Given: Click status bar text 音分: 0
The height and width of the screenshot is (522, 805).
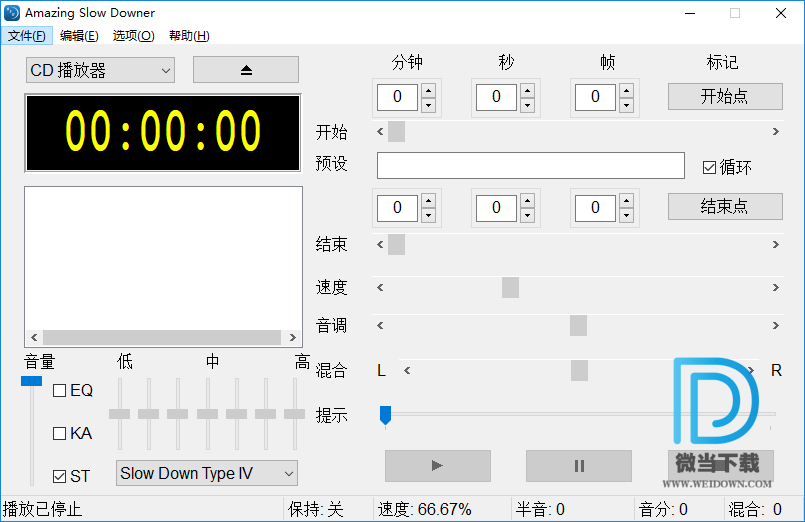Looking at the screenshot, I should tap(663, 509).
